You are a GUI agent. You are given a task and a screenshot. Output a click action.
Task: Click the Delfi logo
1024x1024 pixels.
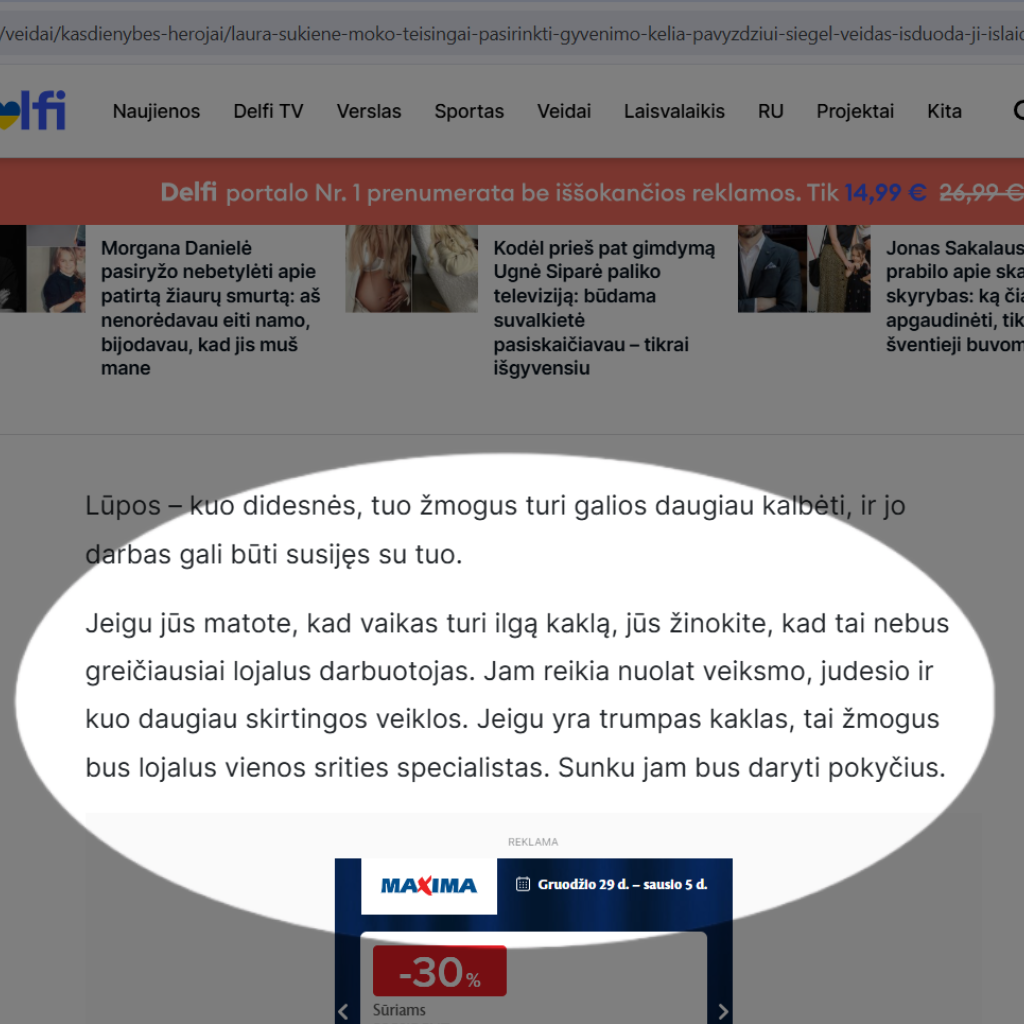point(34,111)
